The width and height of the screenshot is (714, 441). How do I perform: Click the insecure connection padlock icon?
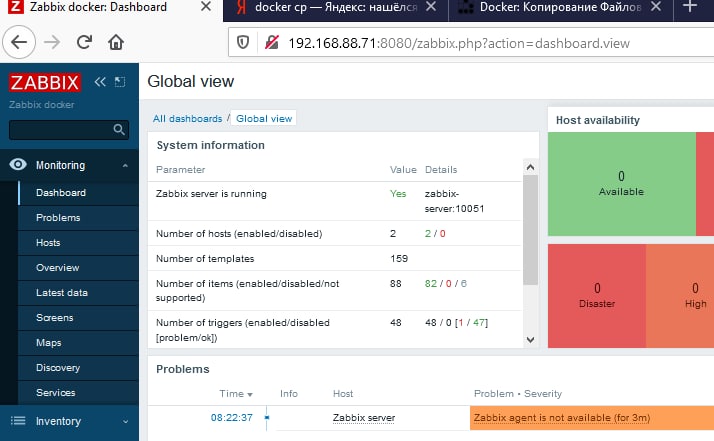271,43
